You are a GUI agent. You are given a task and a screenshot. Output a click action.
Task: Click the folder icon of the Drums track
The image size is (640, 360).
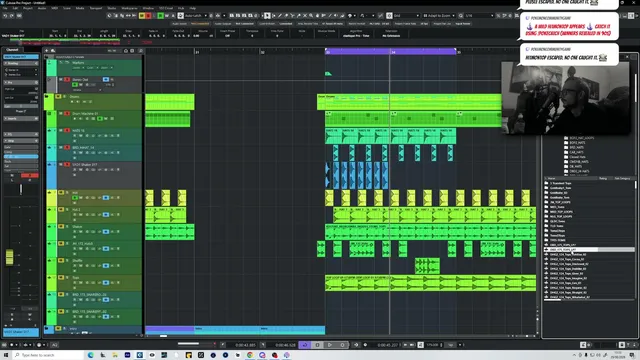[x=47, y=97]
